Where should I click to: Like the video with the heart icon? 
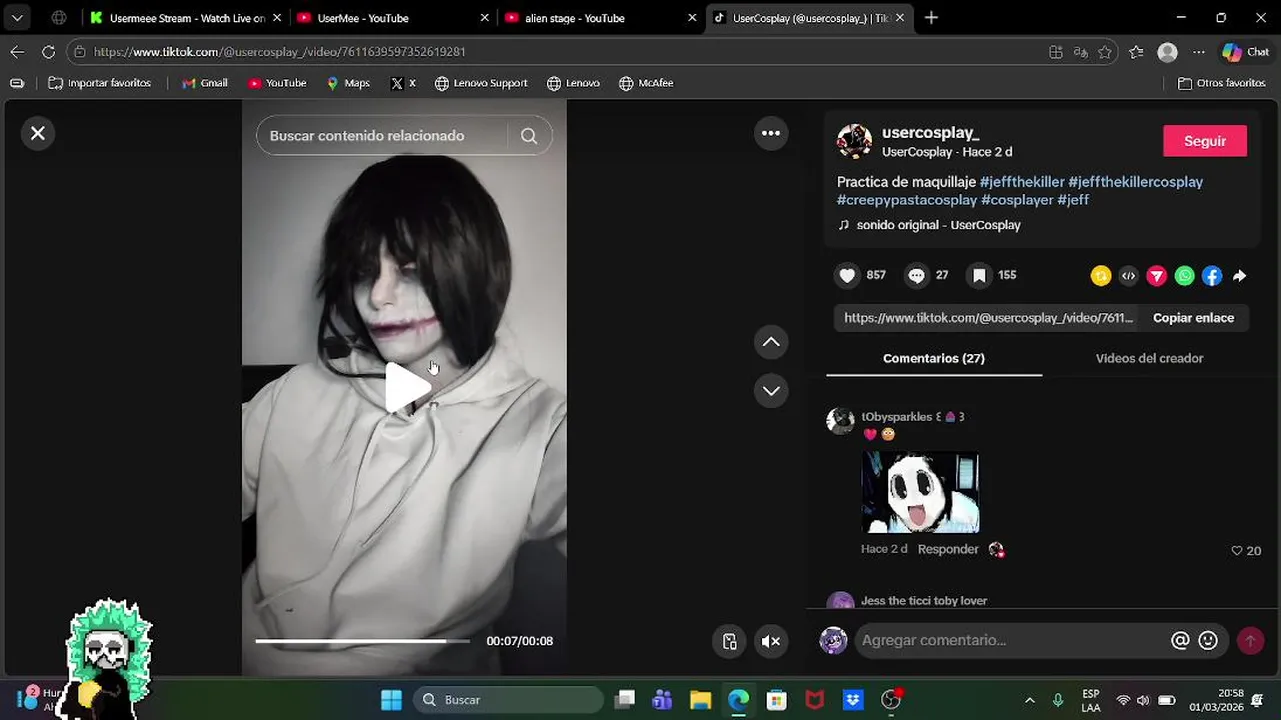coord(847,276)
